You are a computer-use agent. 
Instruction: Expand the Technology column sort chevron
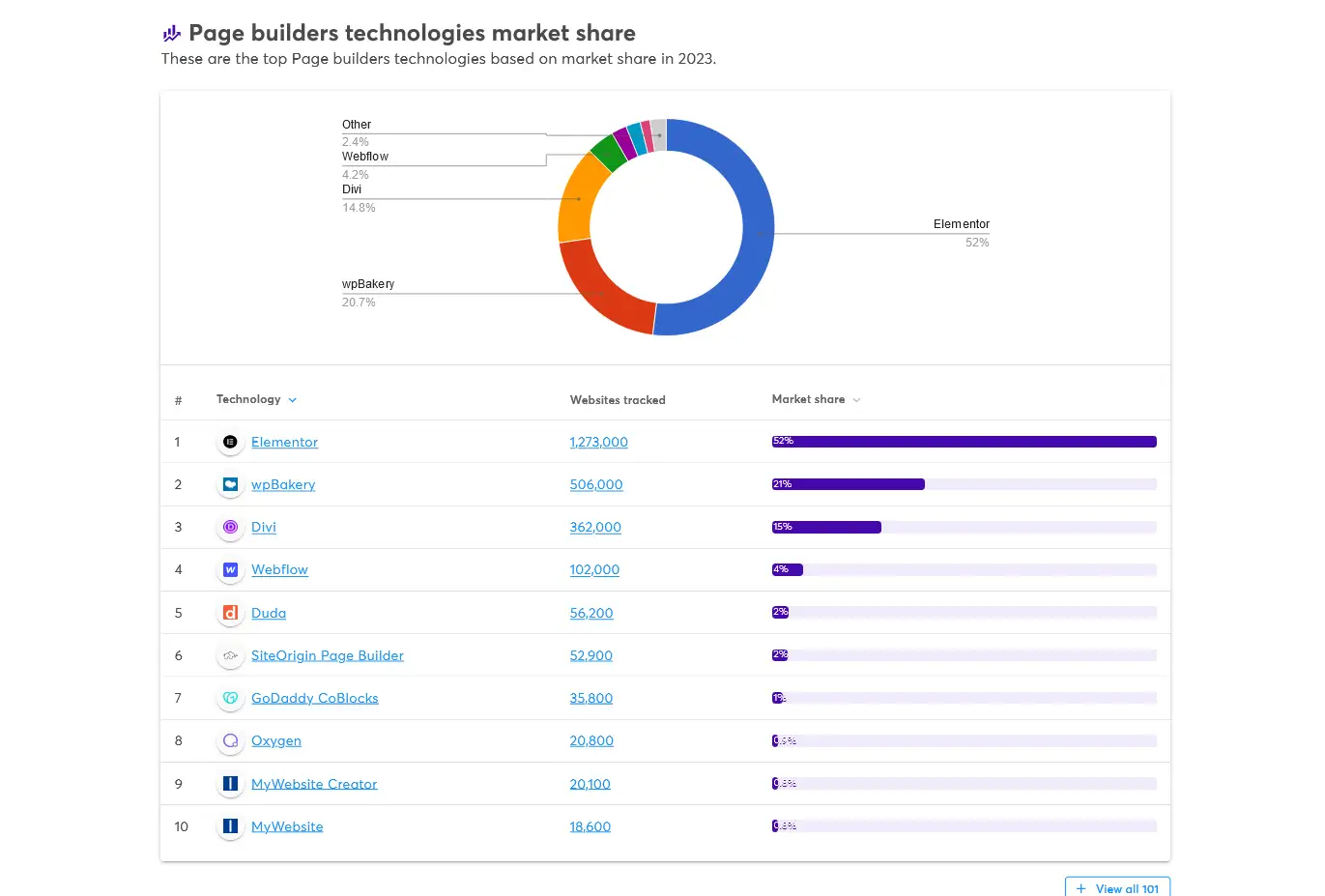tap(293, 400)
